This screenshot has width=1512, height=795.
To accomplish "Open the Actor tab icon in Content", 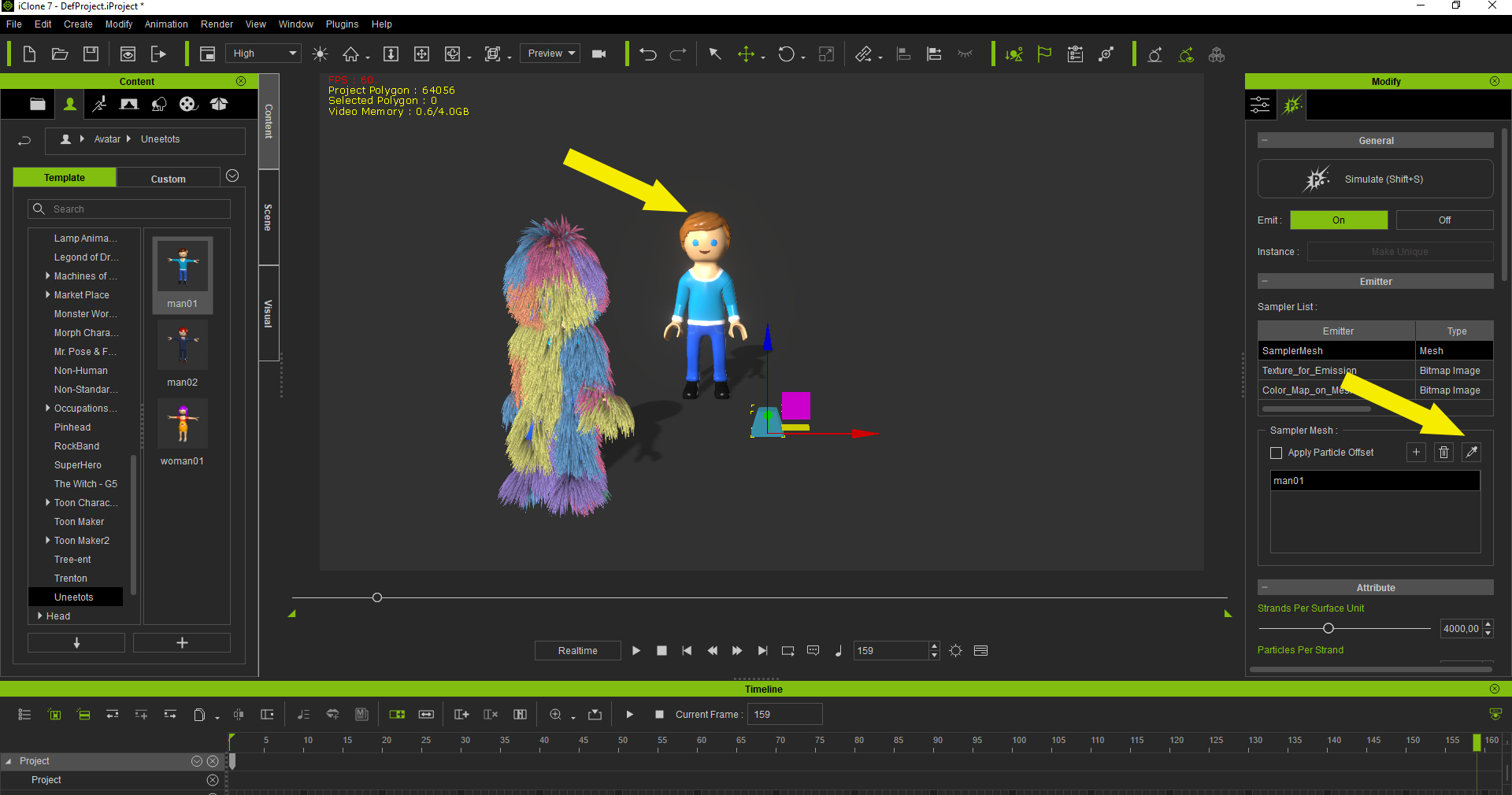I will coord(70,104).
